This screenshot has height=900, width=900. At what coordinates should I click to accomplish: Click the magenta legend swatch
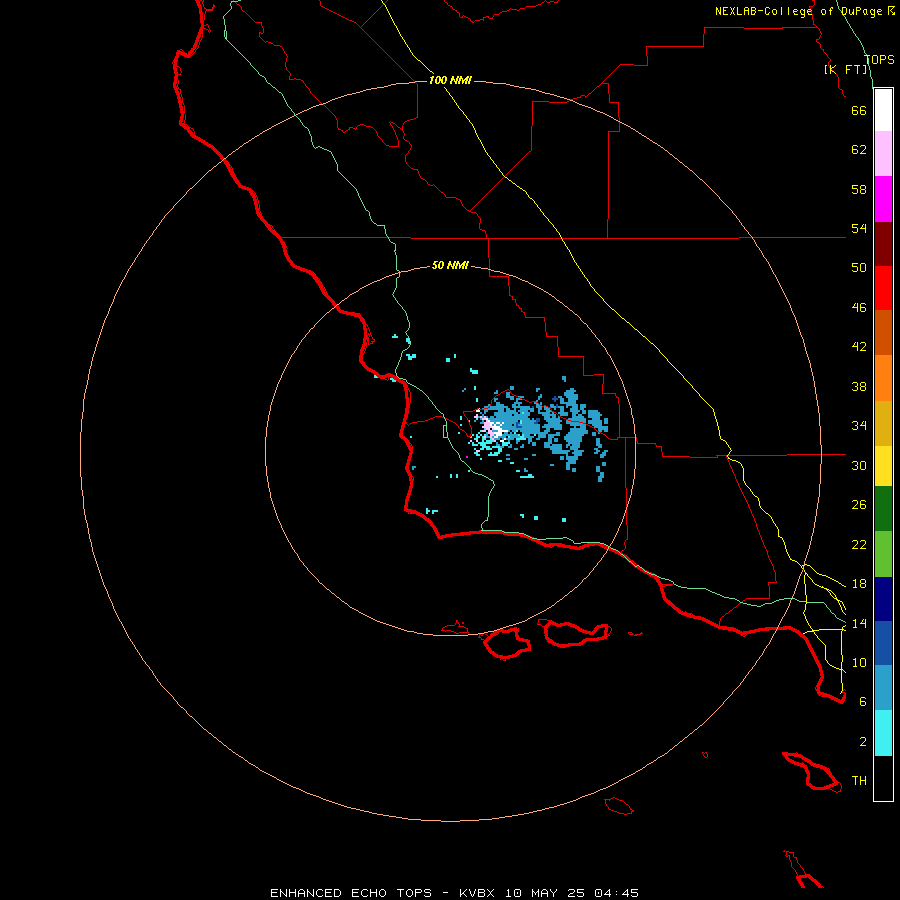pos(883,199)
